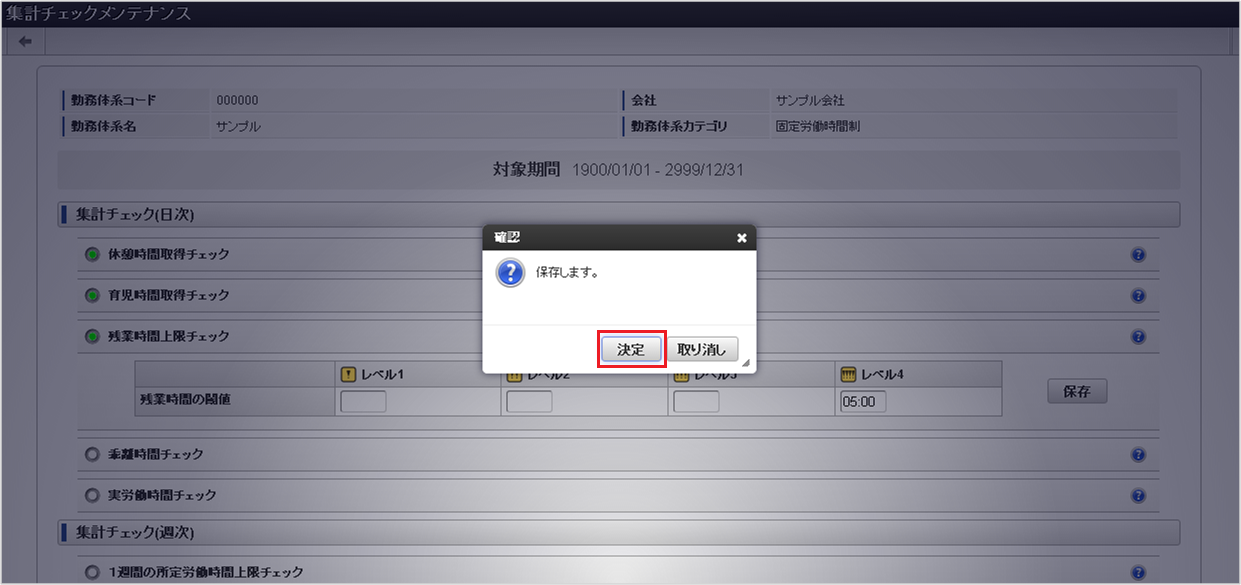Screen dimensions: 1241x585
Task: Toggle the 休憩時間取得チェック radio indicator
Action: 92,254
